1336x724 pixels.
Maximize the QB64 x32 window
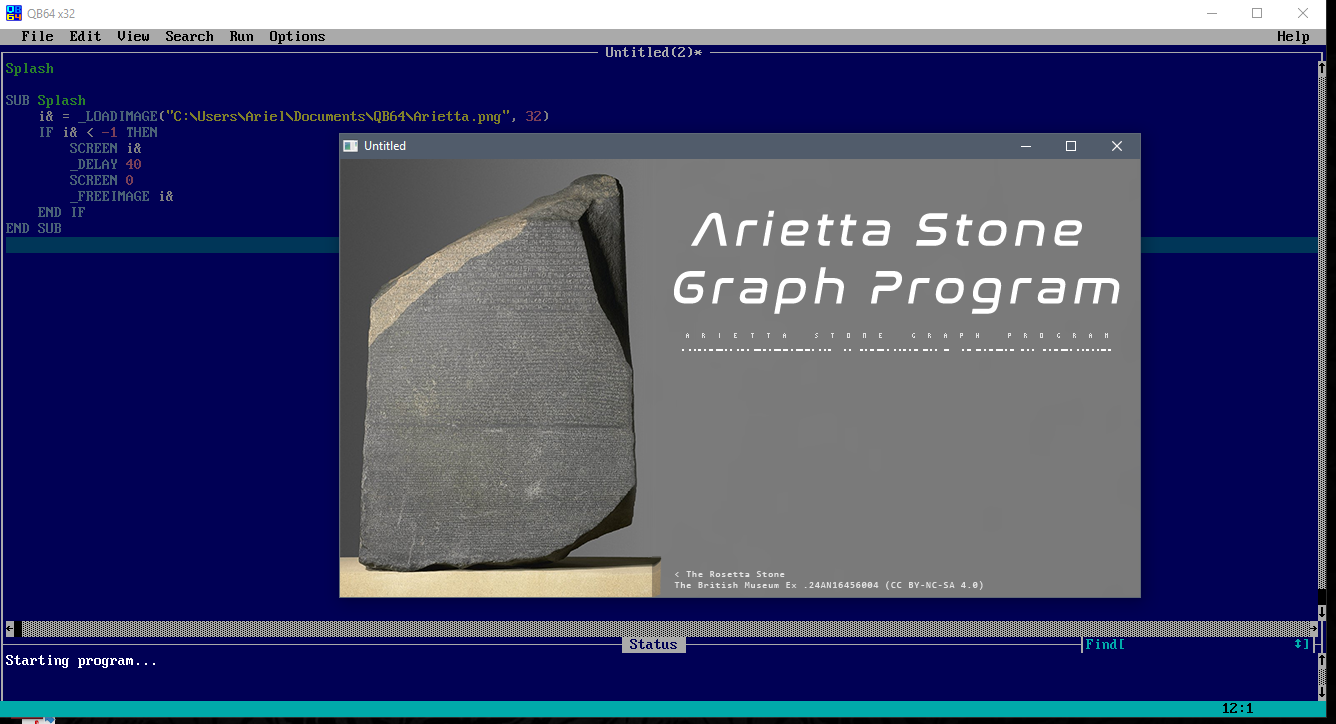(x=1257, y=13)
